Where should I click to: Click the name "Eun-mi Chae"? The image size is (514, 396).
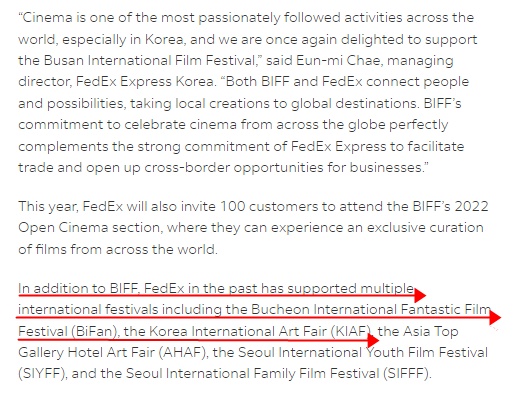[x=339, y=61]
